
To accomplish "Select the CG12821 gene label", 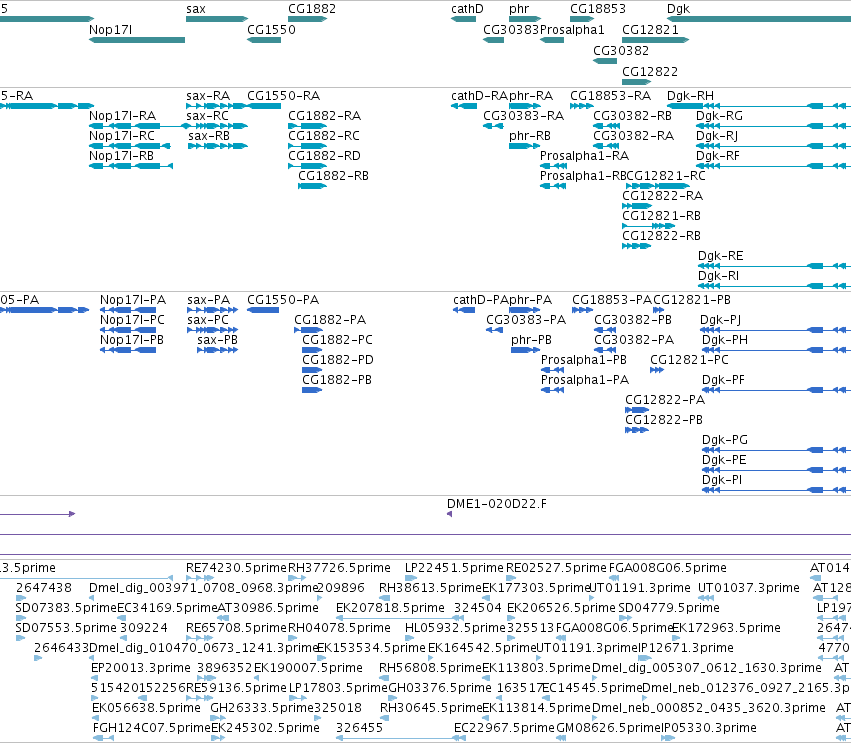I will [650, 29].
